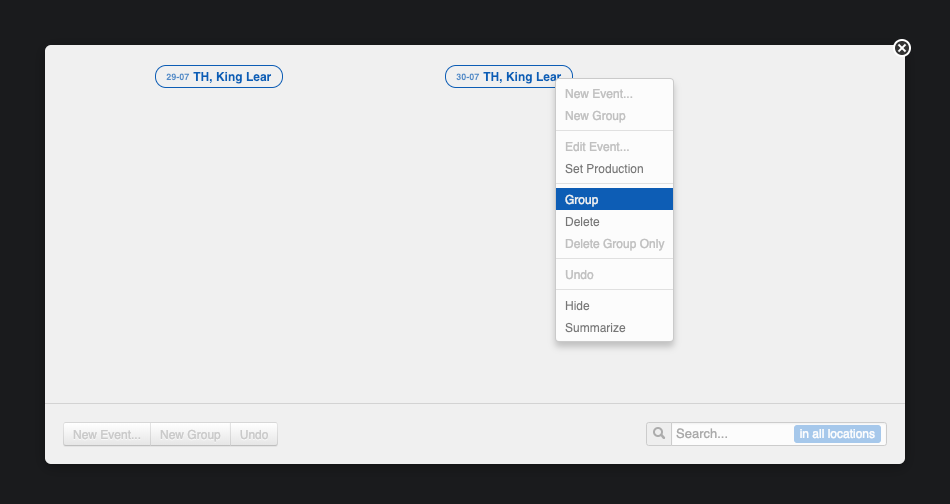Select Summarize from the context menu
950x504 pixels.
(595, 328)
